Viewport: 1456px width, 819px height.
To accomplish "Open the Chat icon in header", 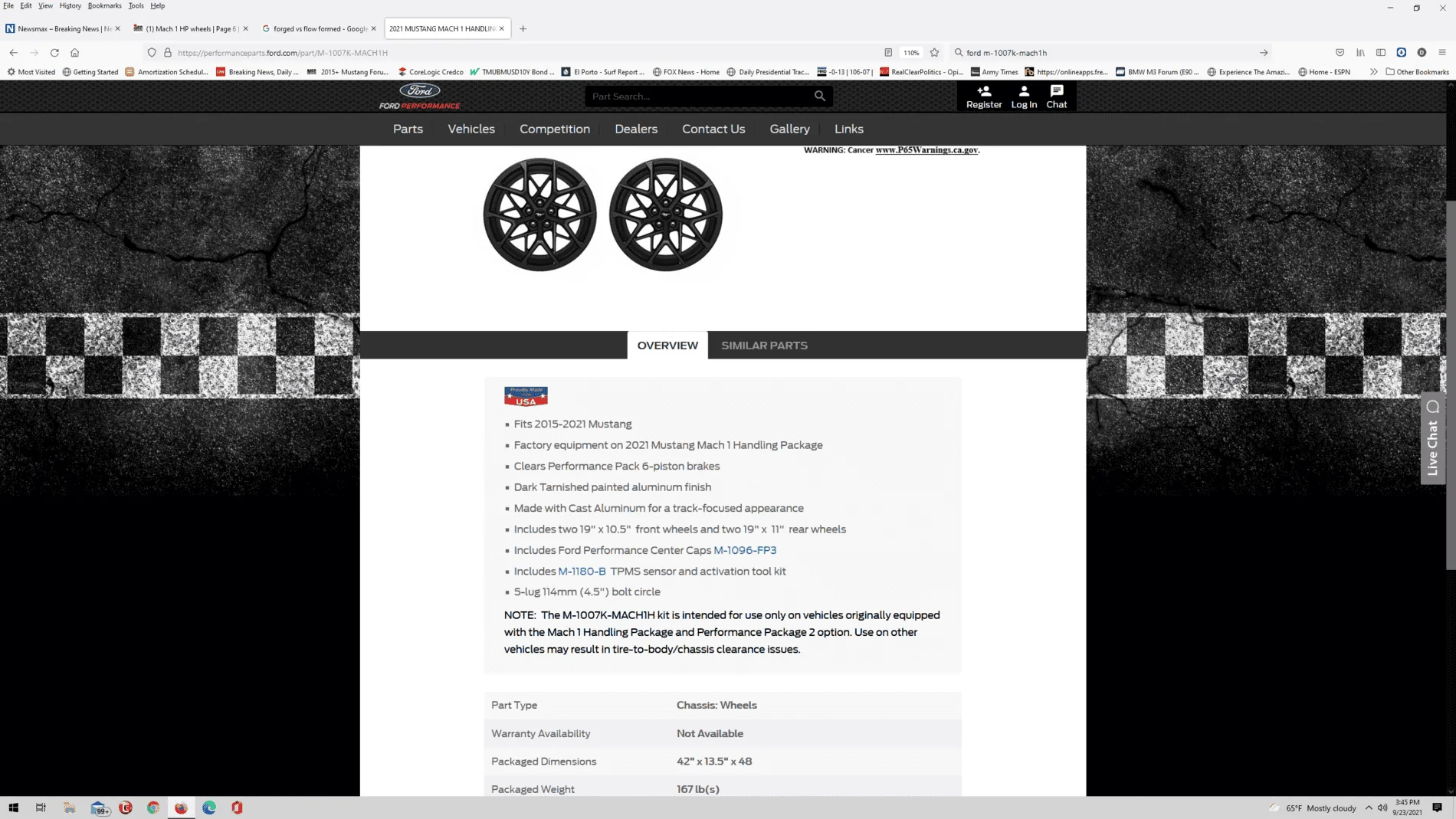I will [1057, 97].
